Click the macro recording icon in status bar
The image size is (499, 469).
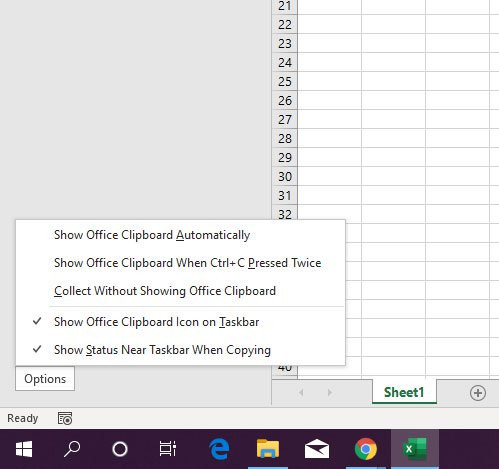pyautogui.click(x=65, y=418)
